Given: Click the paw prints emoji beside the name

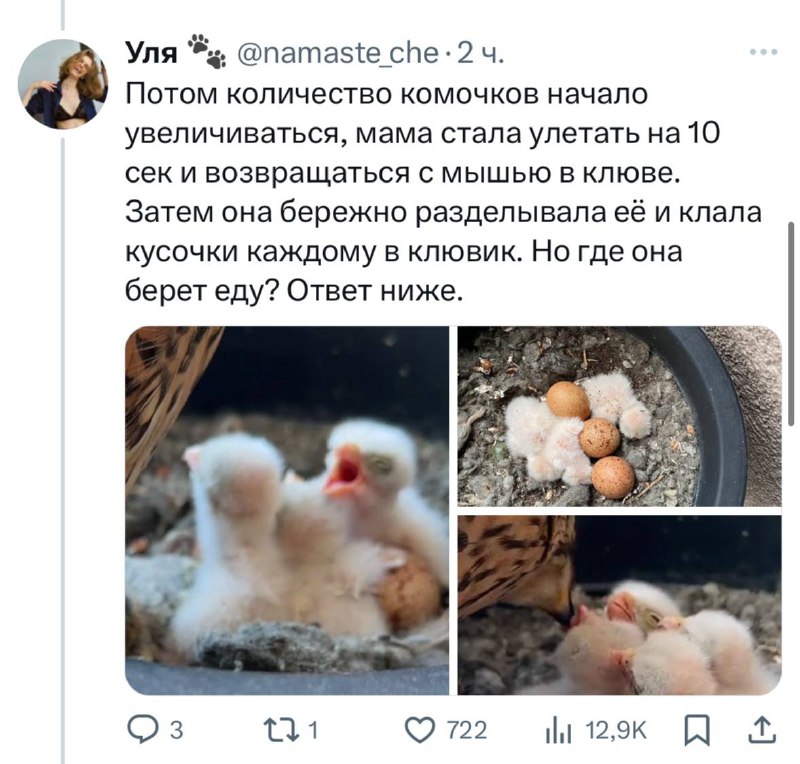Looking at the screenshot, I should (x=207, y=52).
